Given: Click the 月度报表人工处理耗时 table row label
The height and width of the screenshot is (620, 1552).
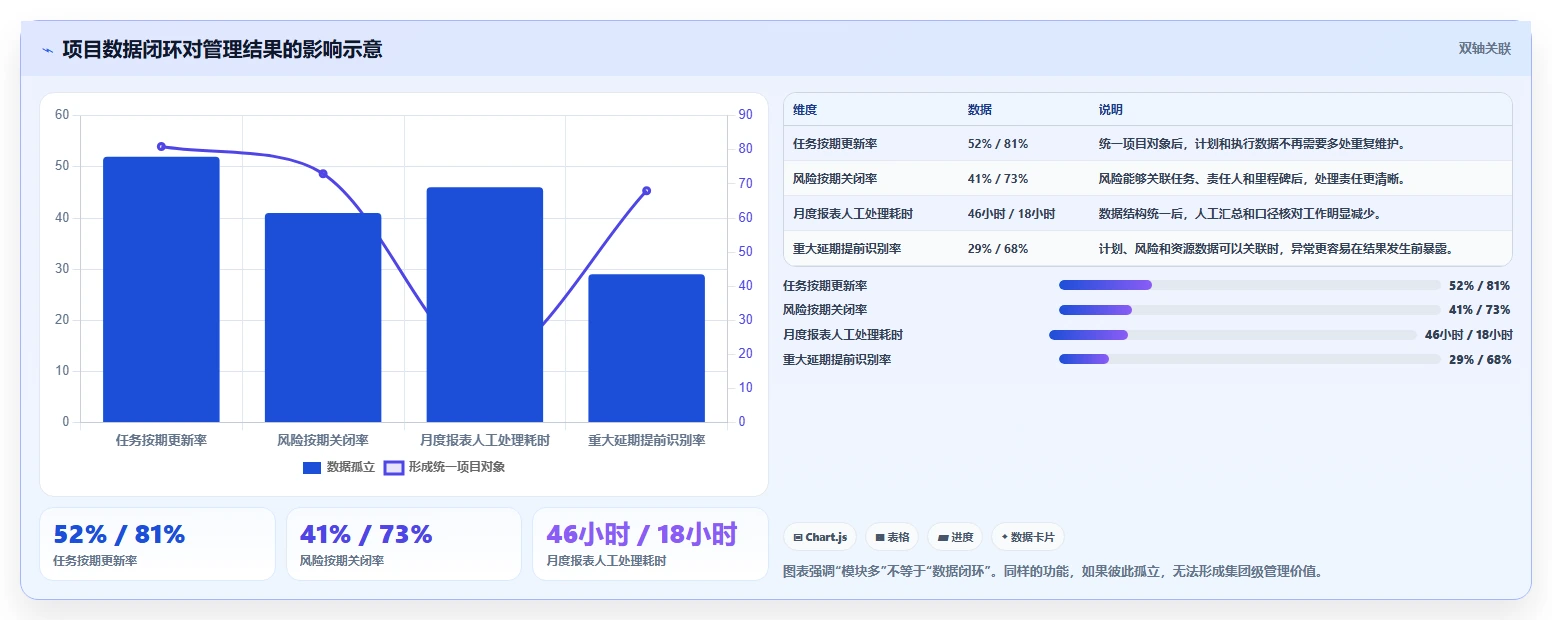Looking at the screenshot, I should click(853, 214).
